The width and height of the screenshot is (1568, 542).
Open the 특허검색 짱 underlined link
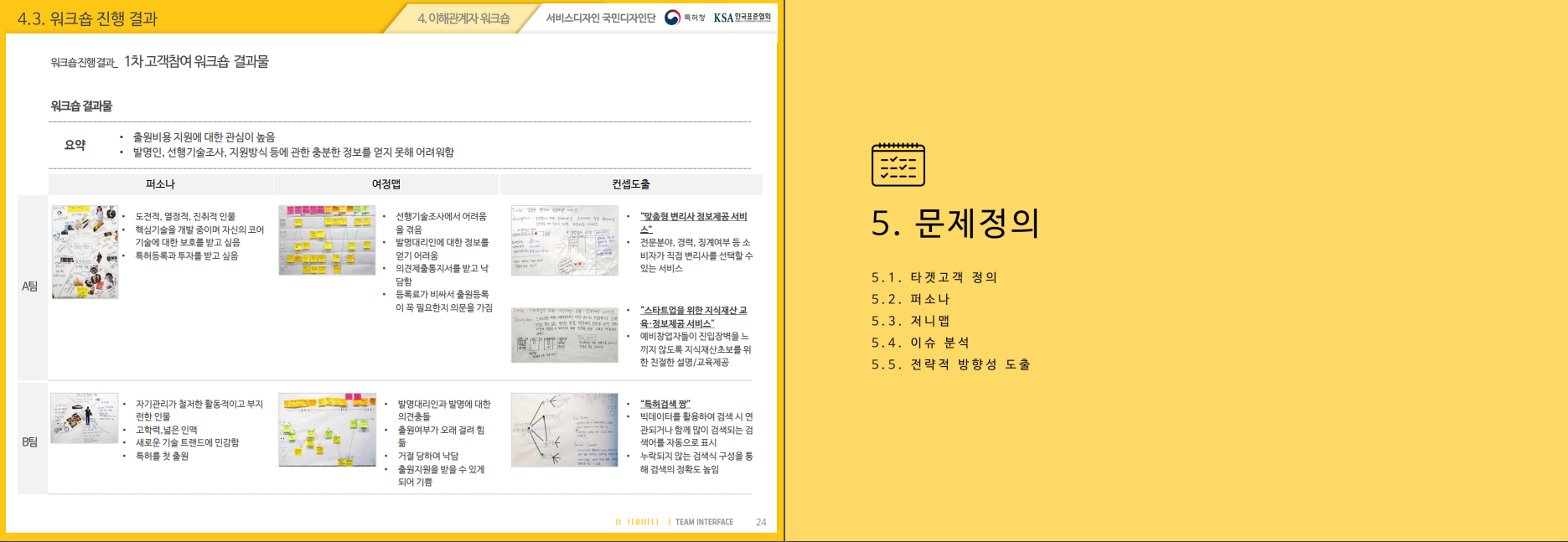tap(665, 404)
